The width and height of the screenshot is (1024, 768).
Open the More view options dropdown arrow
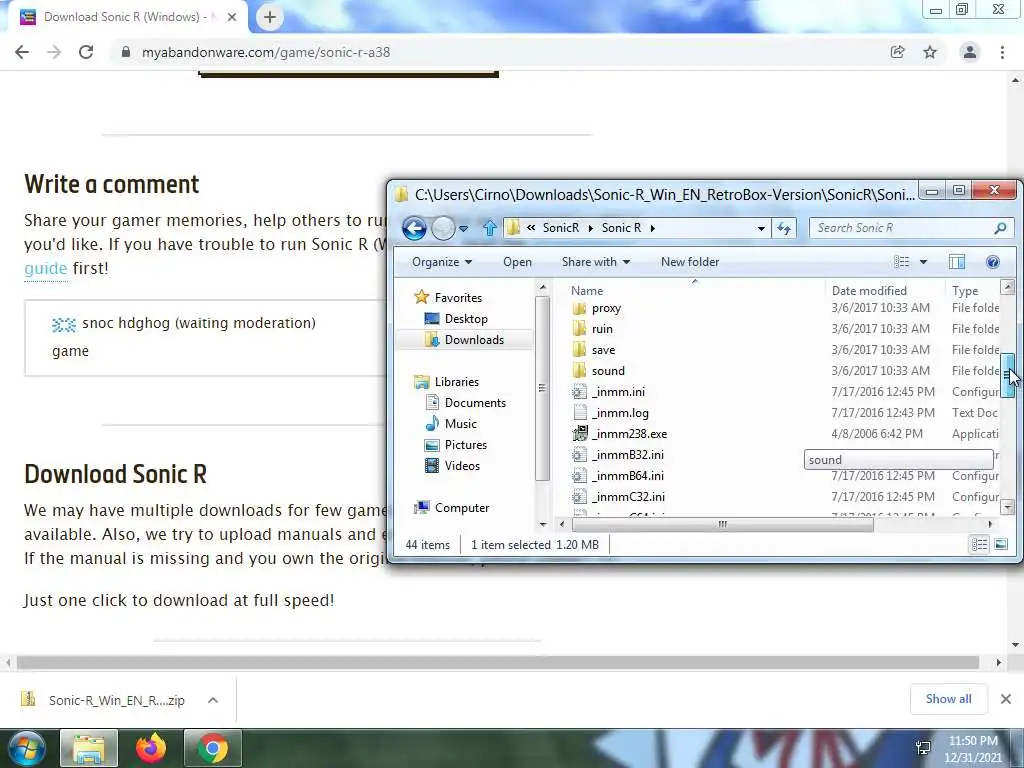tap(923, 262)
